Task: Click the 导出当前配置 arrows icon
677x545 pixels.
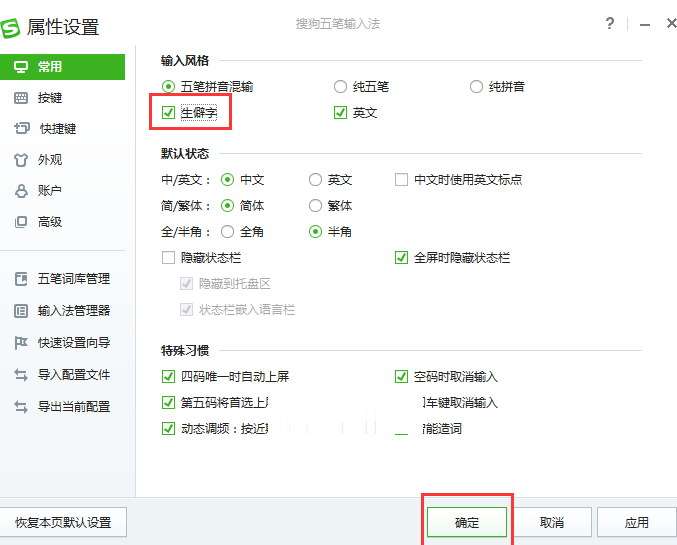Action: (x=21, y=407)
